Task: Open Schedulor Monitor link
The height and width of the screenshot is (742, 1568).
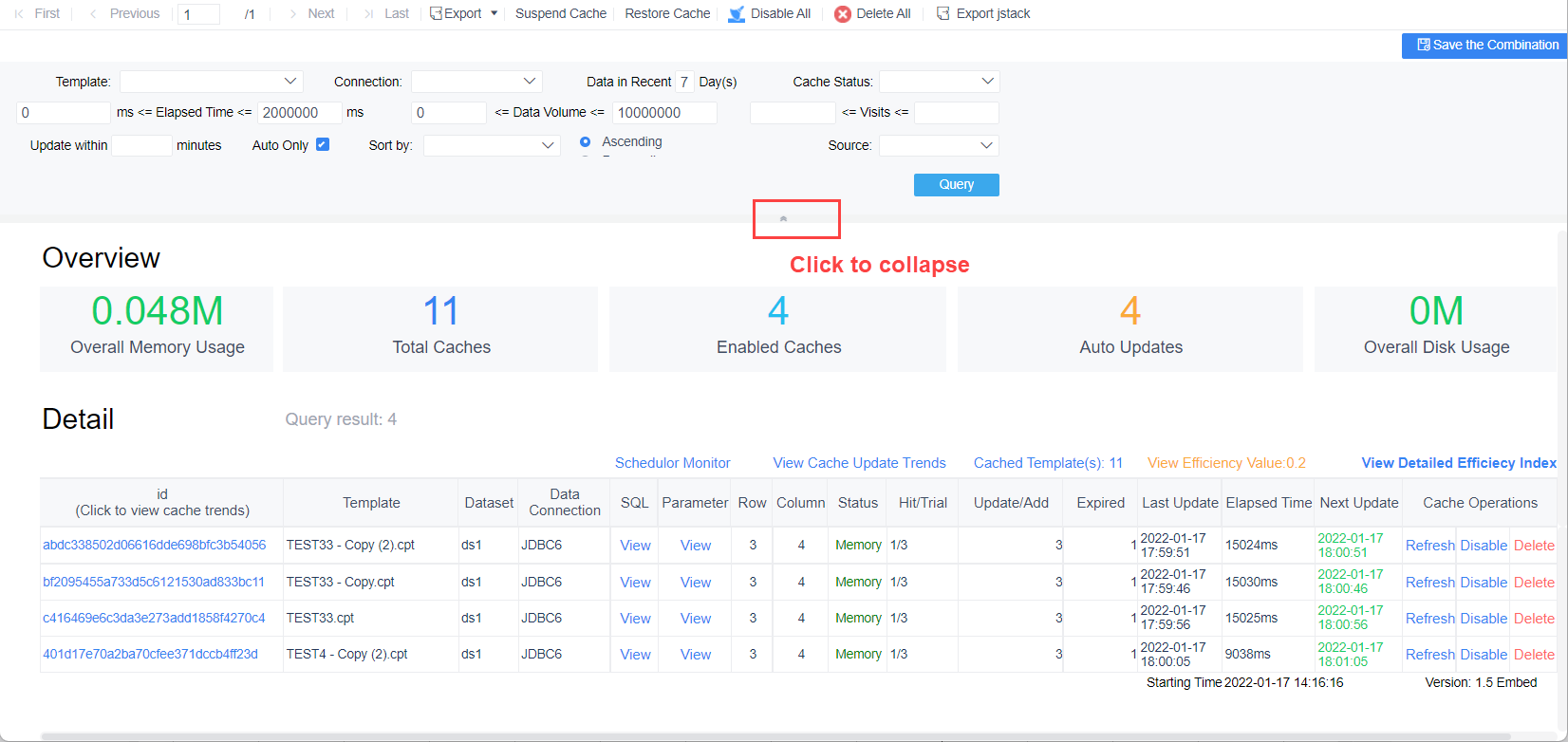Action: coord(673,463)
